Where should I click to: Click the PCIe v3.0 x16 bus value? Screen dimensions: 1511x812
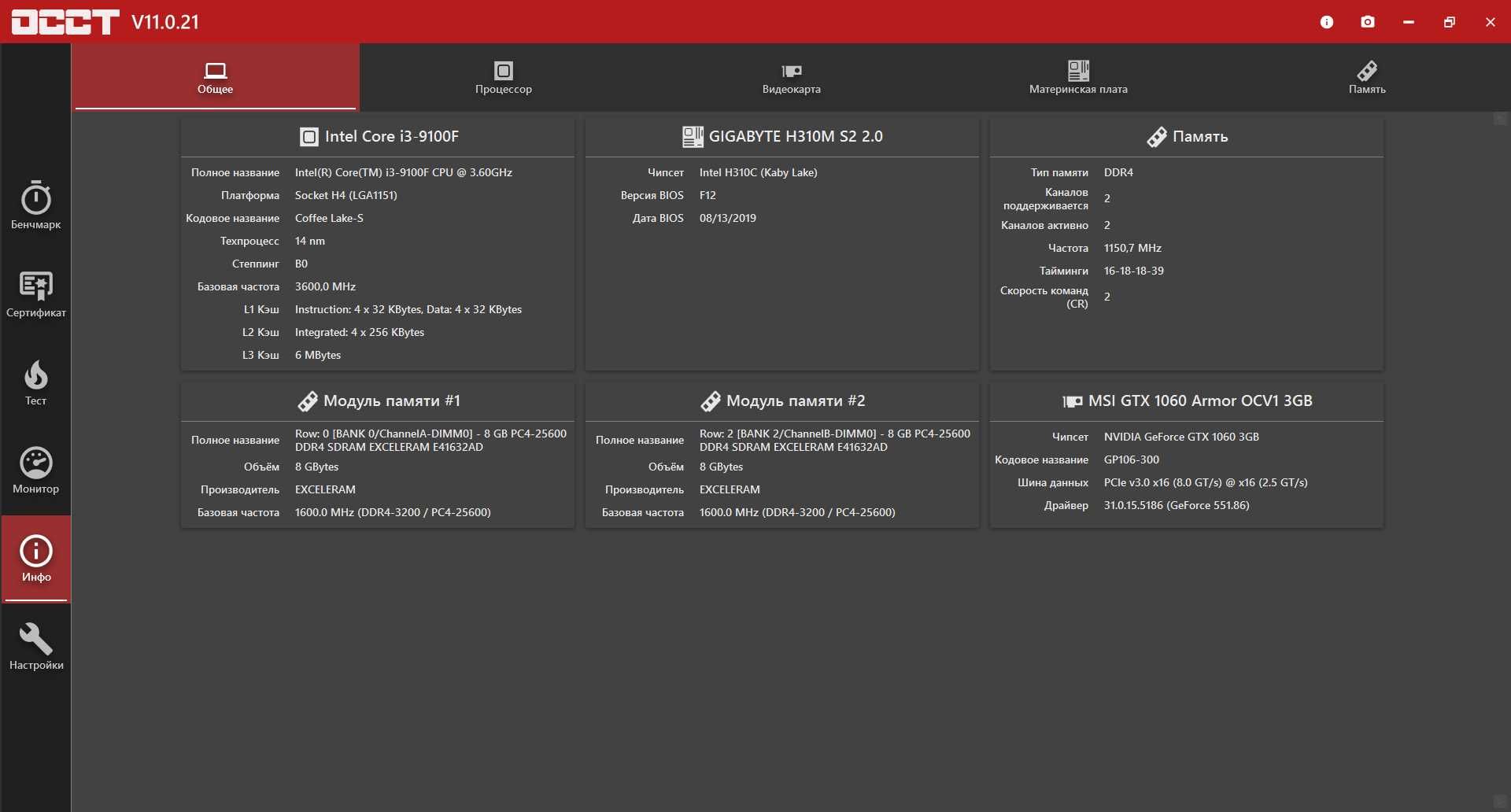(1206, 482)
